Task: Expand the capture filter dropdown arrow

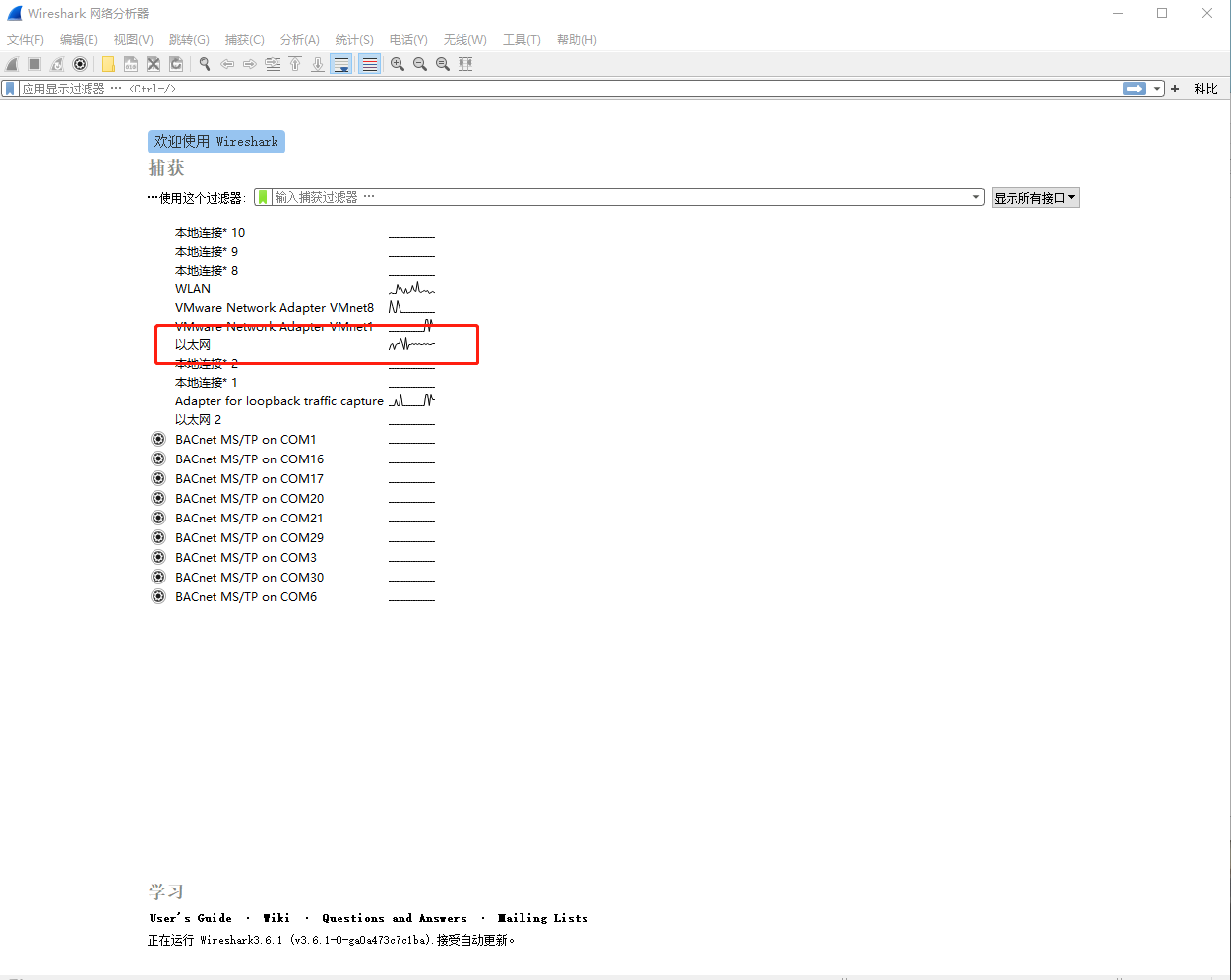Action: tap(976, 197)
